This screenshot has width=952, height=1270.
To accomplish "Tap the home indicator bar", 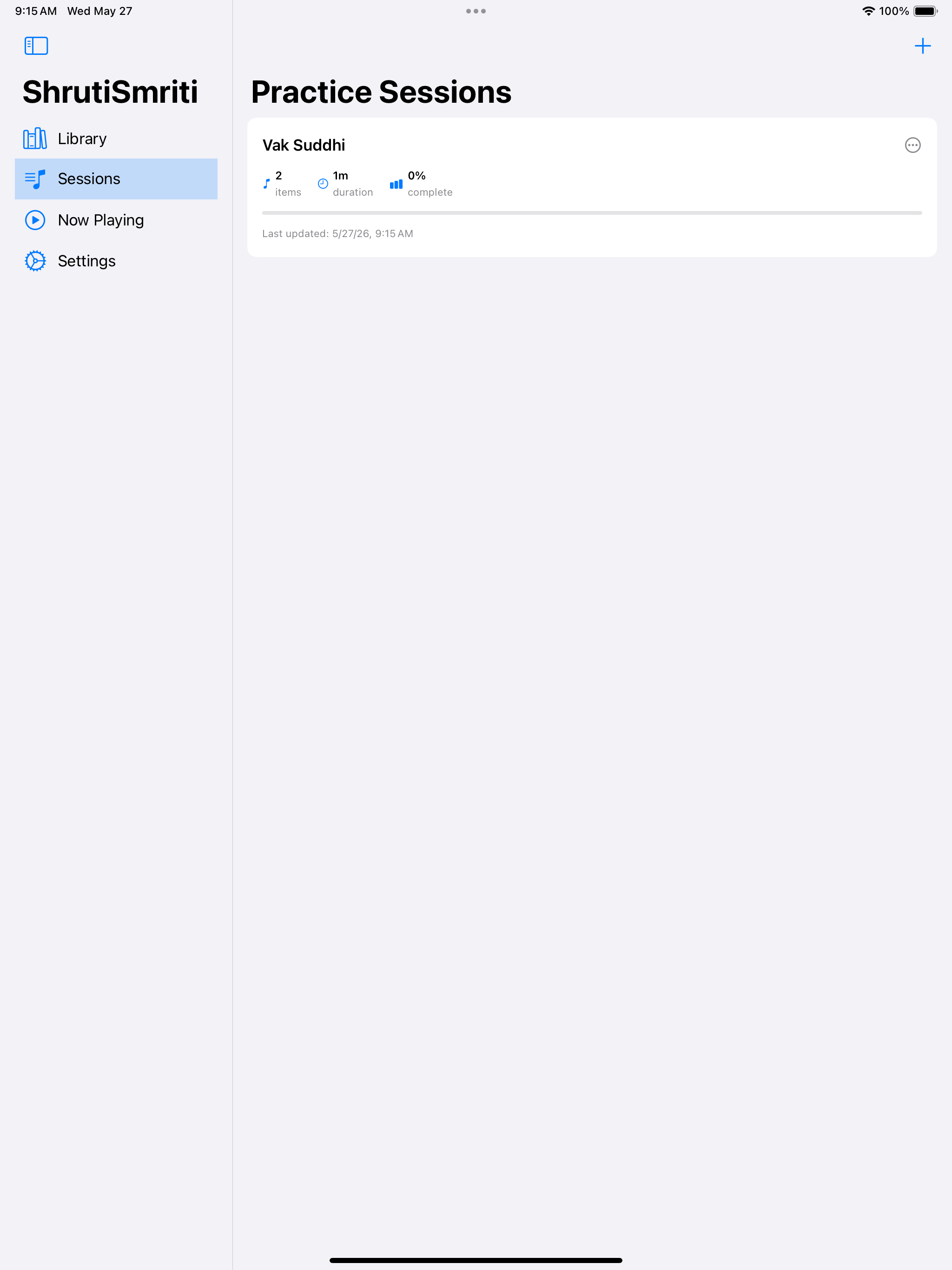I will pyautogui.click(x=476, y=1260).
